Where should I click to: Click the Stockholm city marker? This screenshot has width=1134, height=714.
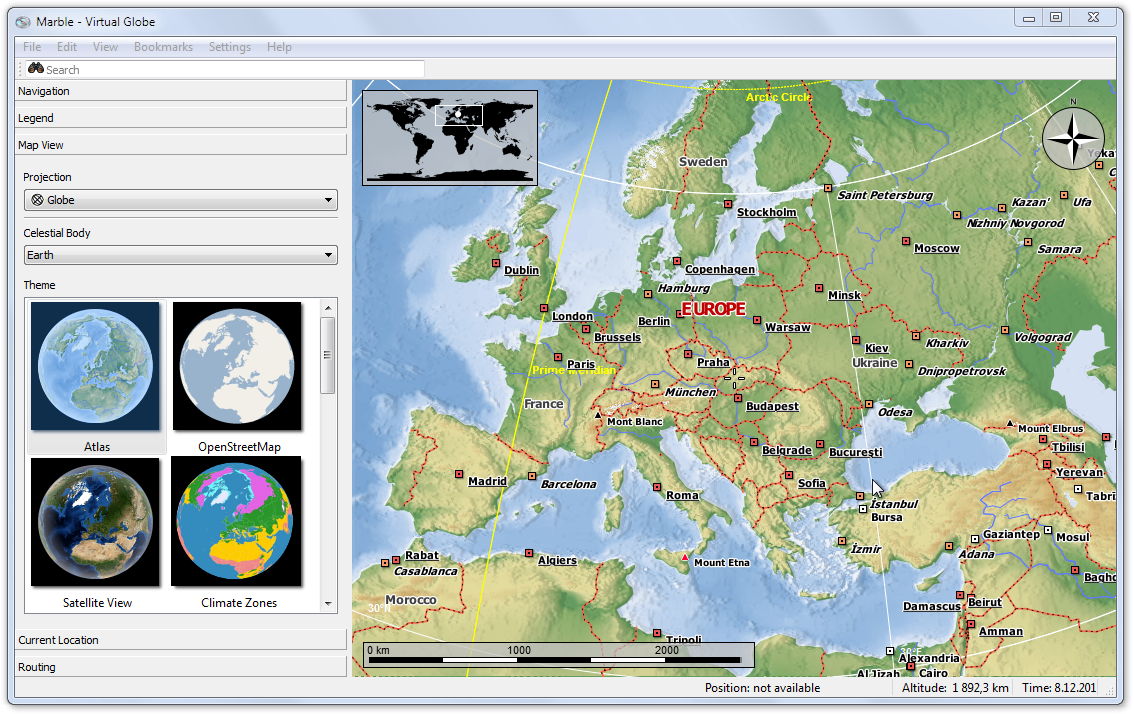click(728, 204)
